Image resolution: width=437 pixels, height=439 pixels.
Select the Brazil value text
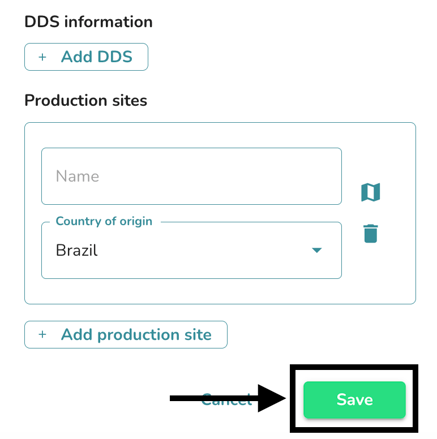coord(77,250)
